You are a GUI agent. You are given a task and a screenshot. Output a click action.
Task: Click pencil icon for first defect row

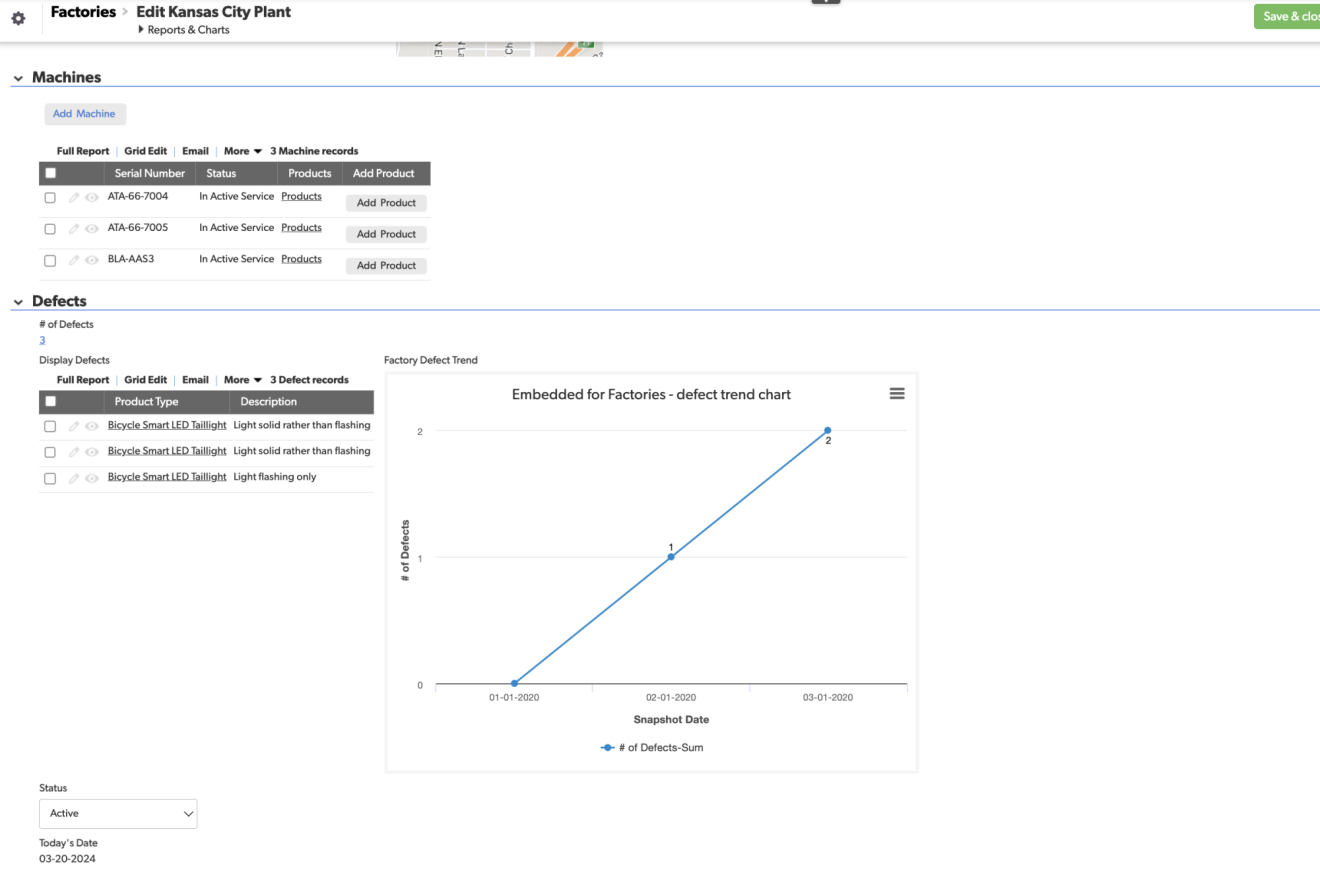[74, 426]
